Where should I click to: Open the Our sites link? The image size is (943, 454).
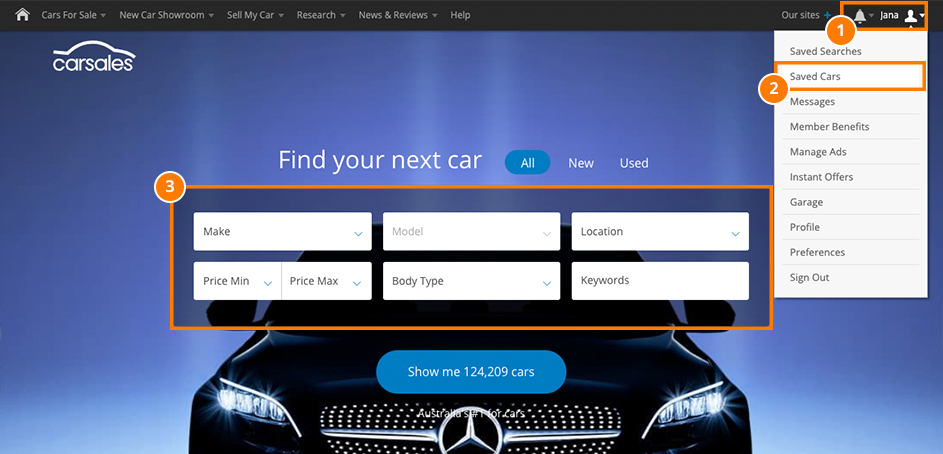[800, 15]
